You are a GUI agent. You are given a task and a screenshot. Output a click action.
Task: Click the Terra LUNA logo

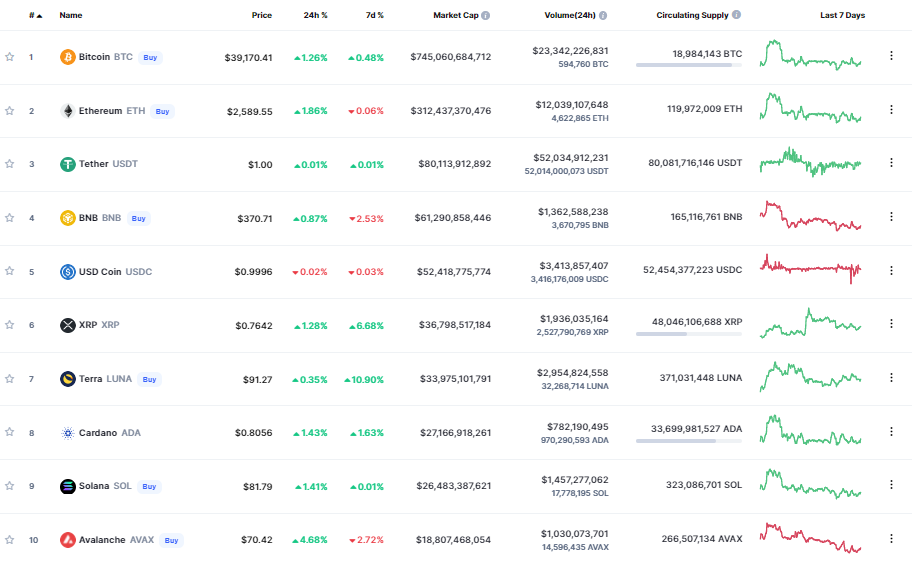pyautogui.click(x=67, y=379)
